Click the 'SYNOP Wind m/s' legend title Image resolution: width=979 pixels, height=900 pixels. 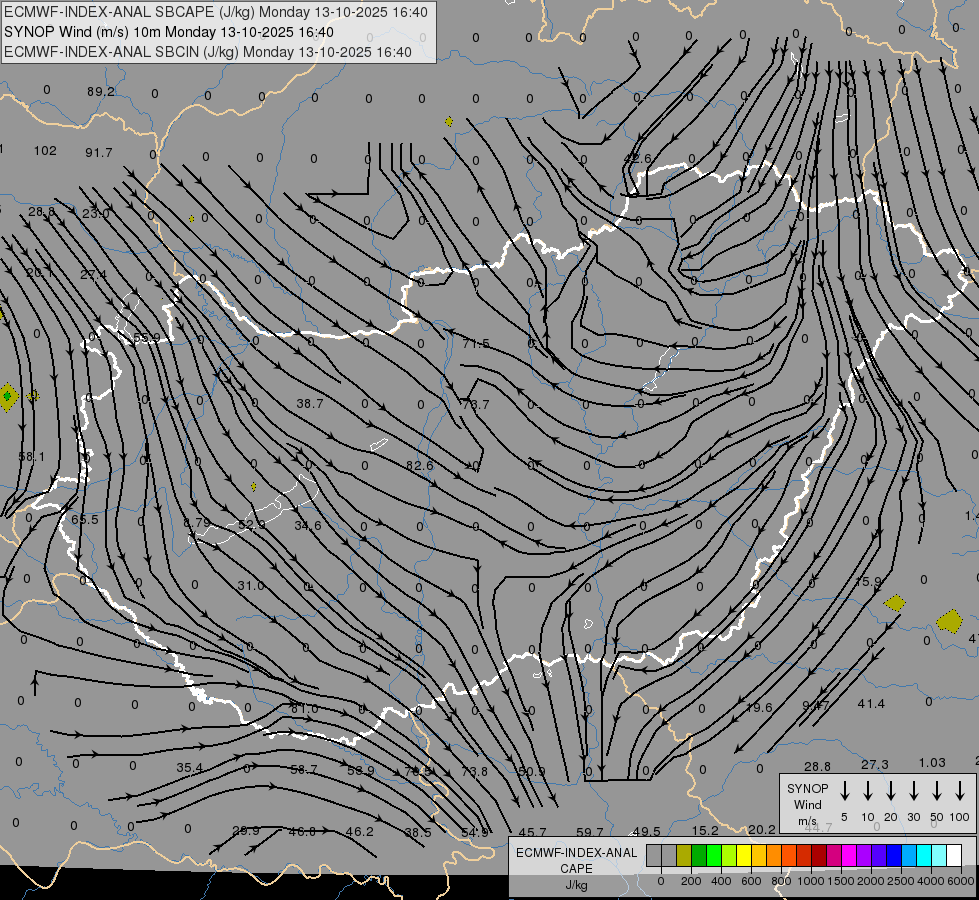[x=807, y=804]
